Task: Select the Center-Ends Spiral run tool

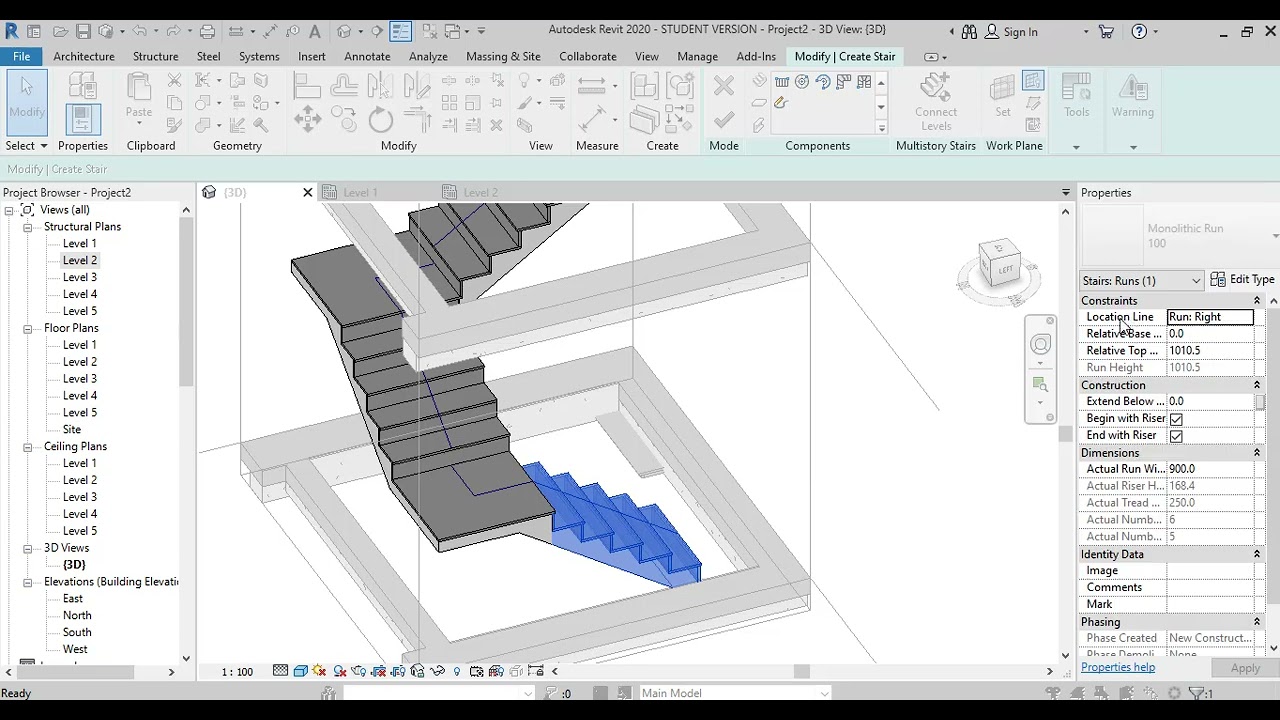Action: coord(822,82)
